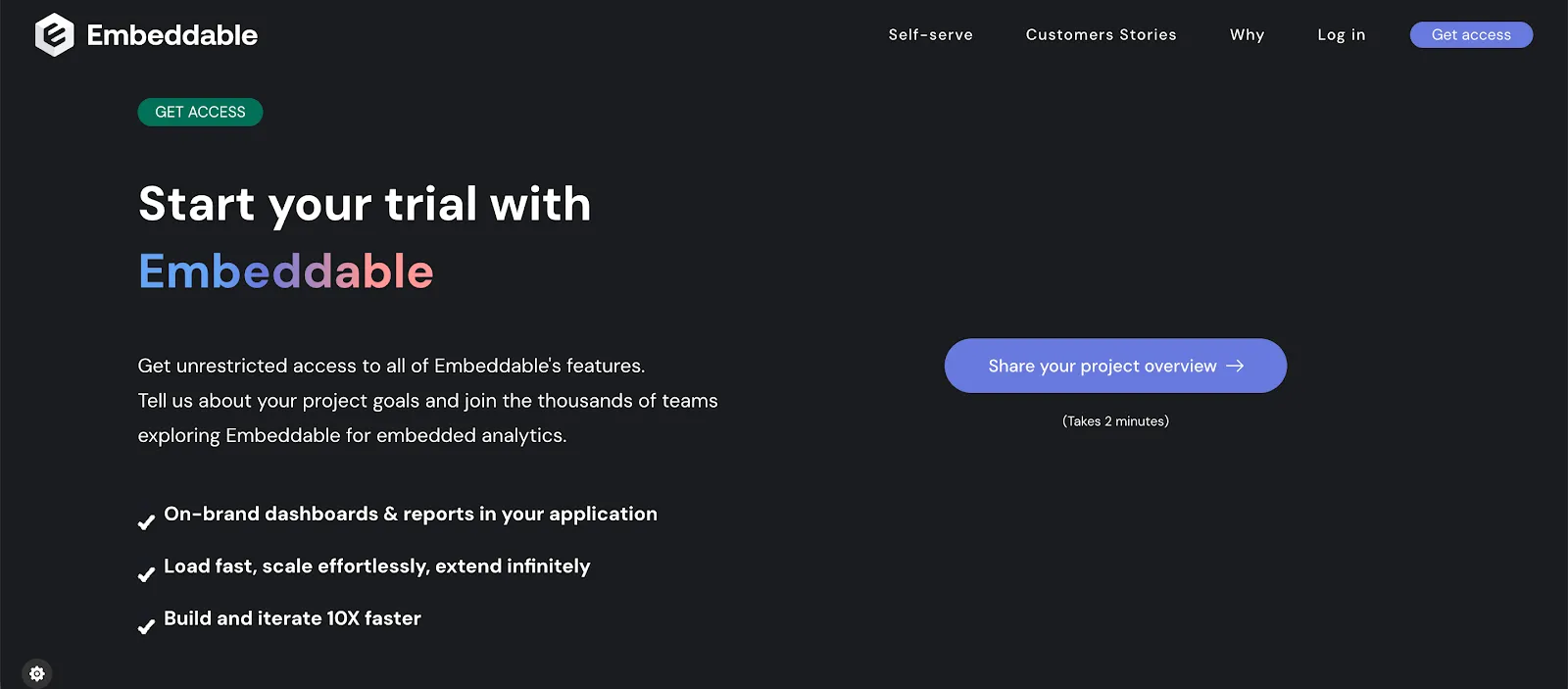This screenshot has height=689, width=1568.
Task: Open the cookie settings gear icon
Action: [x=37, y=673]
